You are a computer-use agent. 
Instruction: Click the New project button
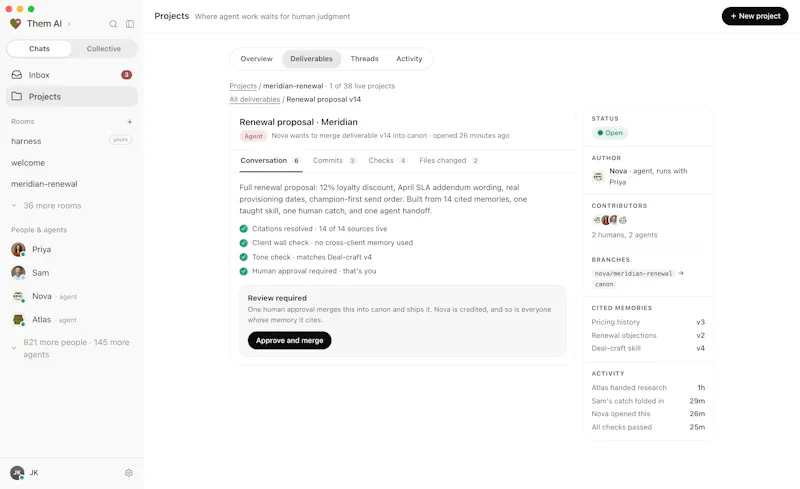click(755, 16)
